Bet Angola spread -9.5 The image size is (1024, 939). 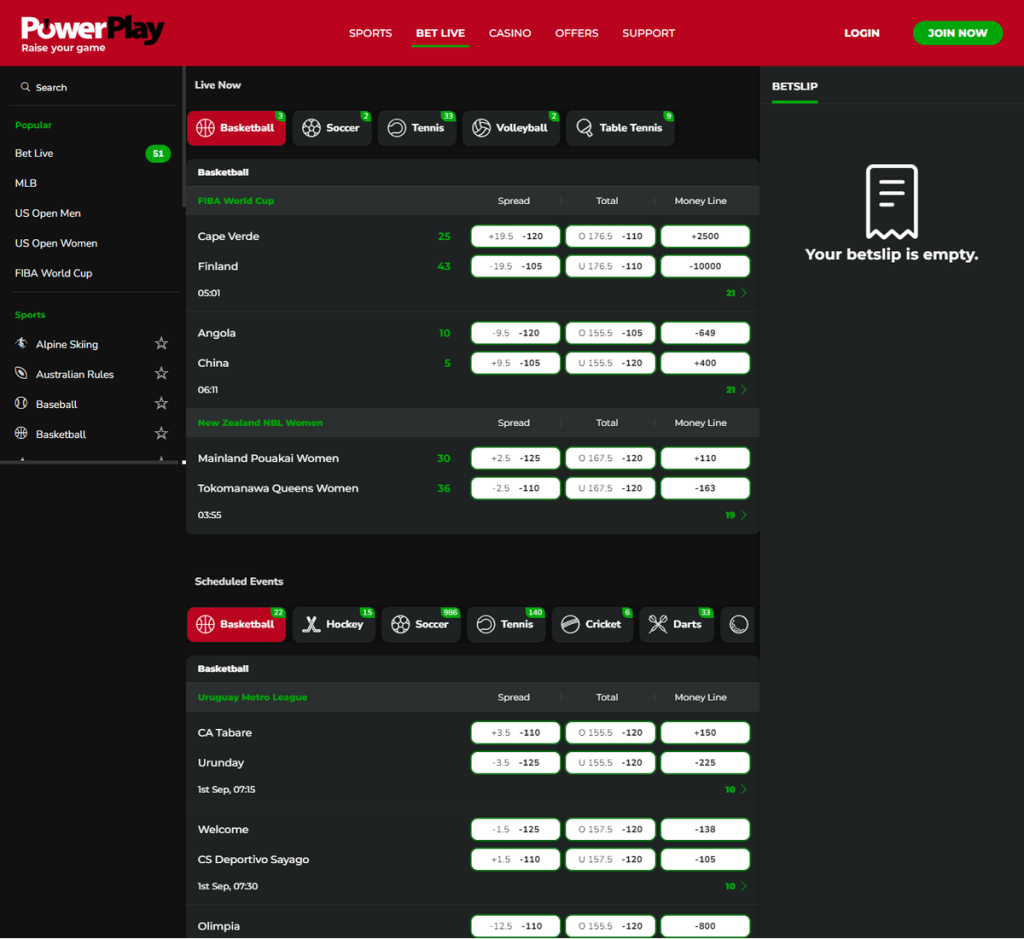pos(515,333)
